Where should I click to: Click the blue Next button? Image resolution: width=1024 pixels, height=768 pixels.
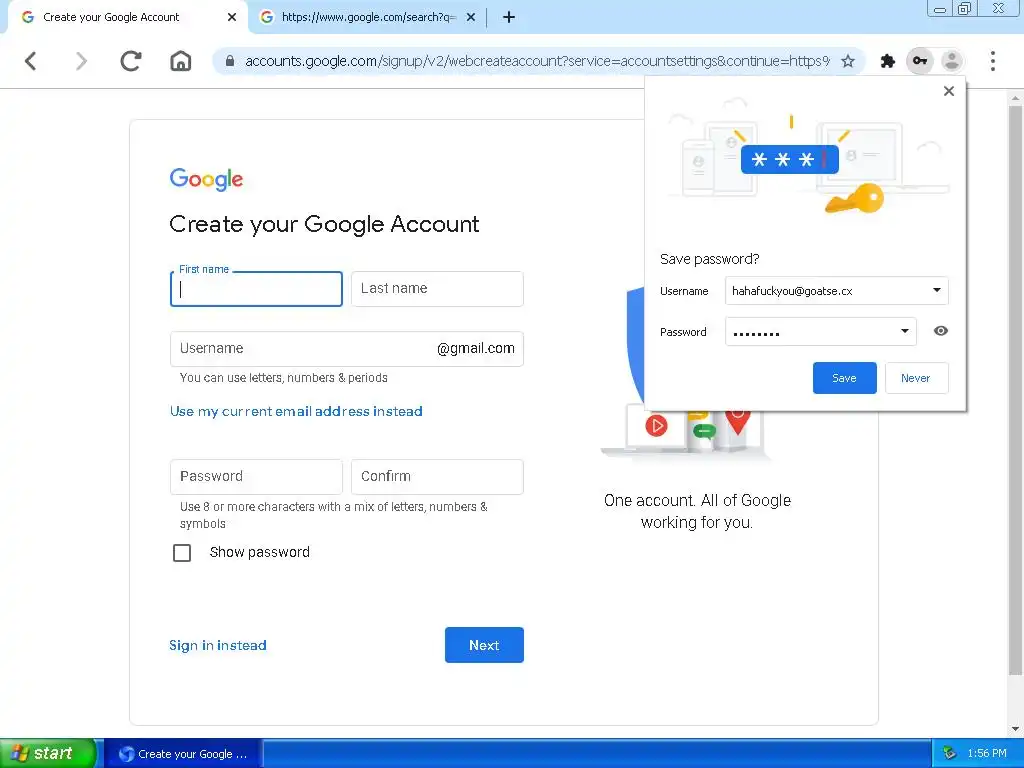coord(484,645)
